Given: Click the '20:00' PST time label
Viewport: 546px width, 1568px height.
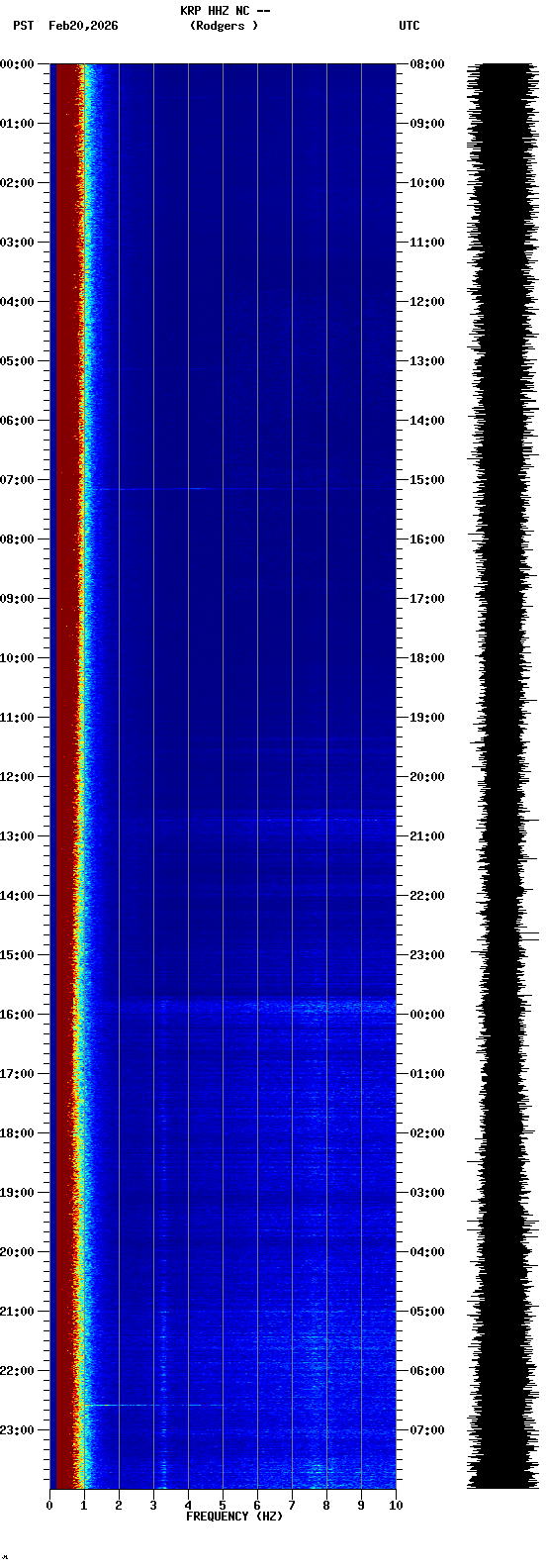Looking at the screenshot, I should (17, 1252).
